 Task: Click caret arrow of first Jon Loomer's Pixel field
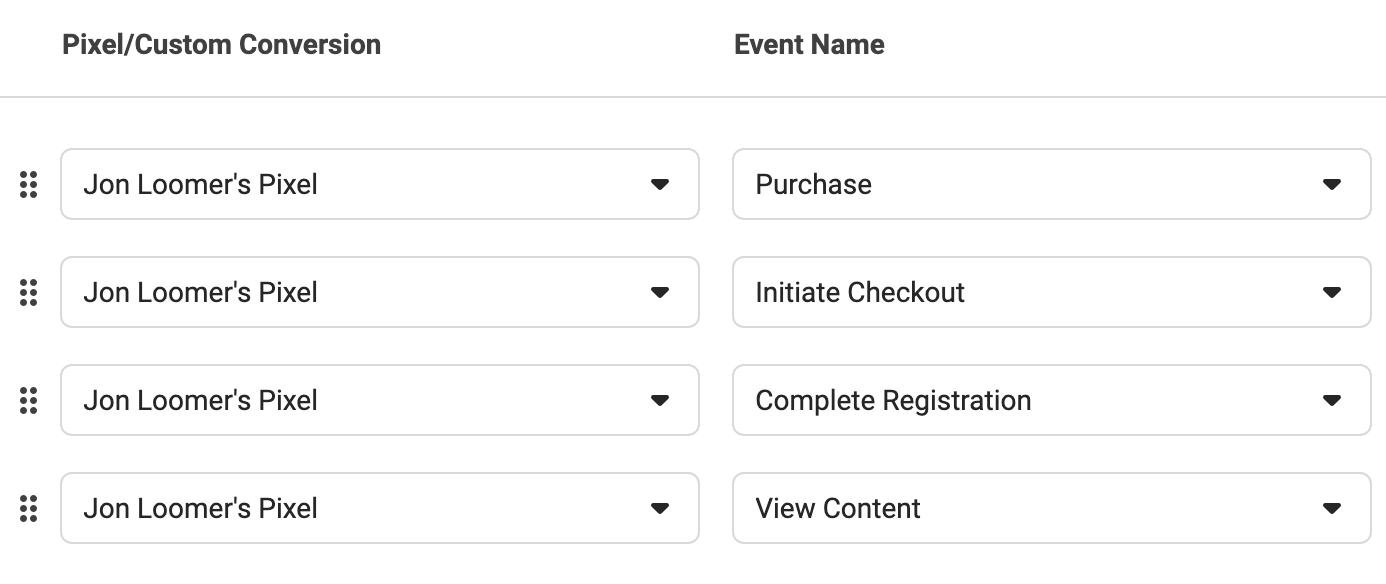pyautogui.click(x=659, y=184)
